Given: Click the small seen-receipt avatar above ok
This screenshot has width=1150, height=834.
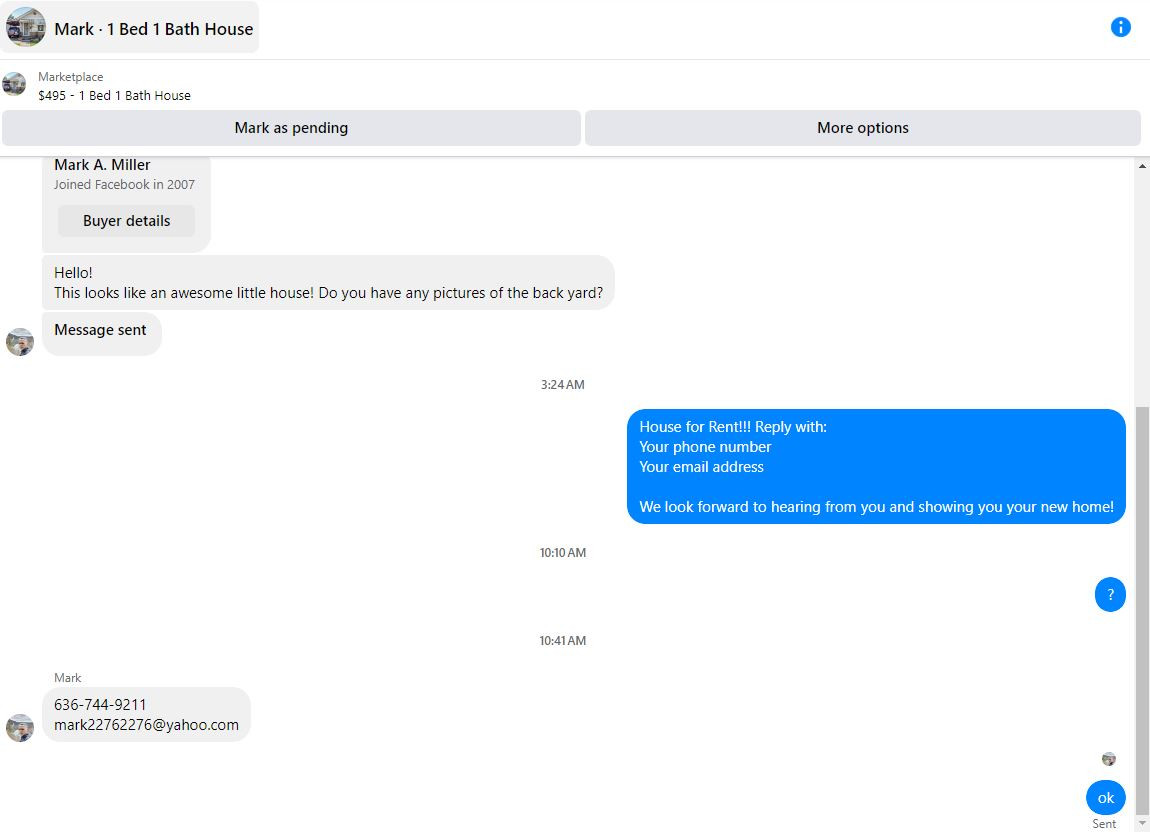Looking at the screenshot, I should pyautogui.click(x=1109, y=759).
